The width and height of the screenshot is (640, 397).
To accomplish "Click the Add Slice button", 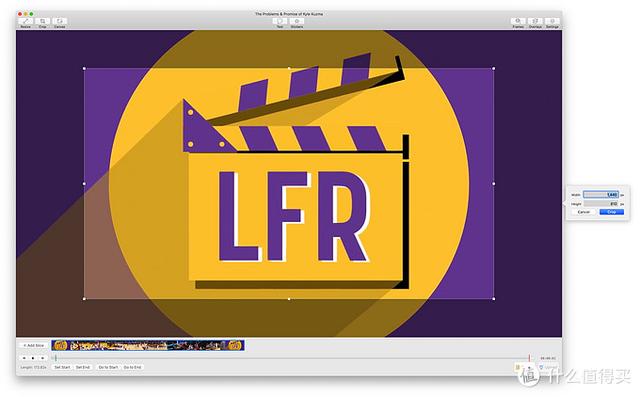I will (x=33, y=345).
